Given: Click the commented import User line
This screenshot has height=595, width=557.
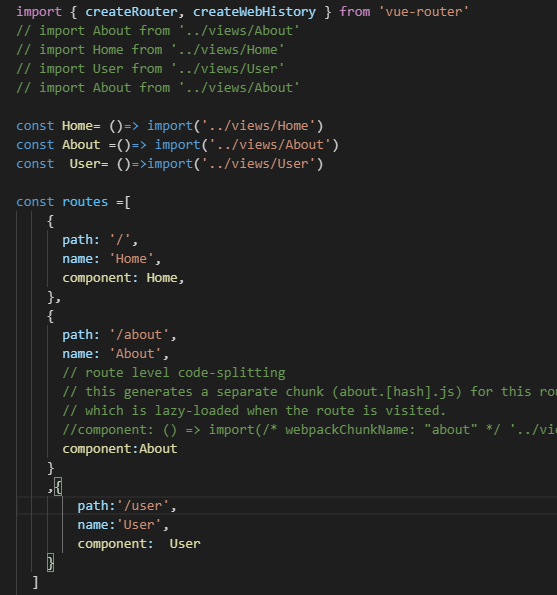Looking at the screenshot, I should tap(150, 69).
